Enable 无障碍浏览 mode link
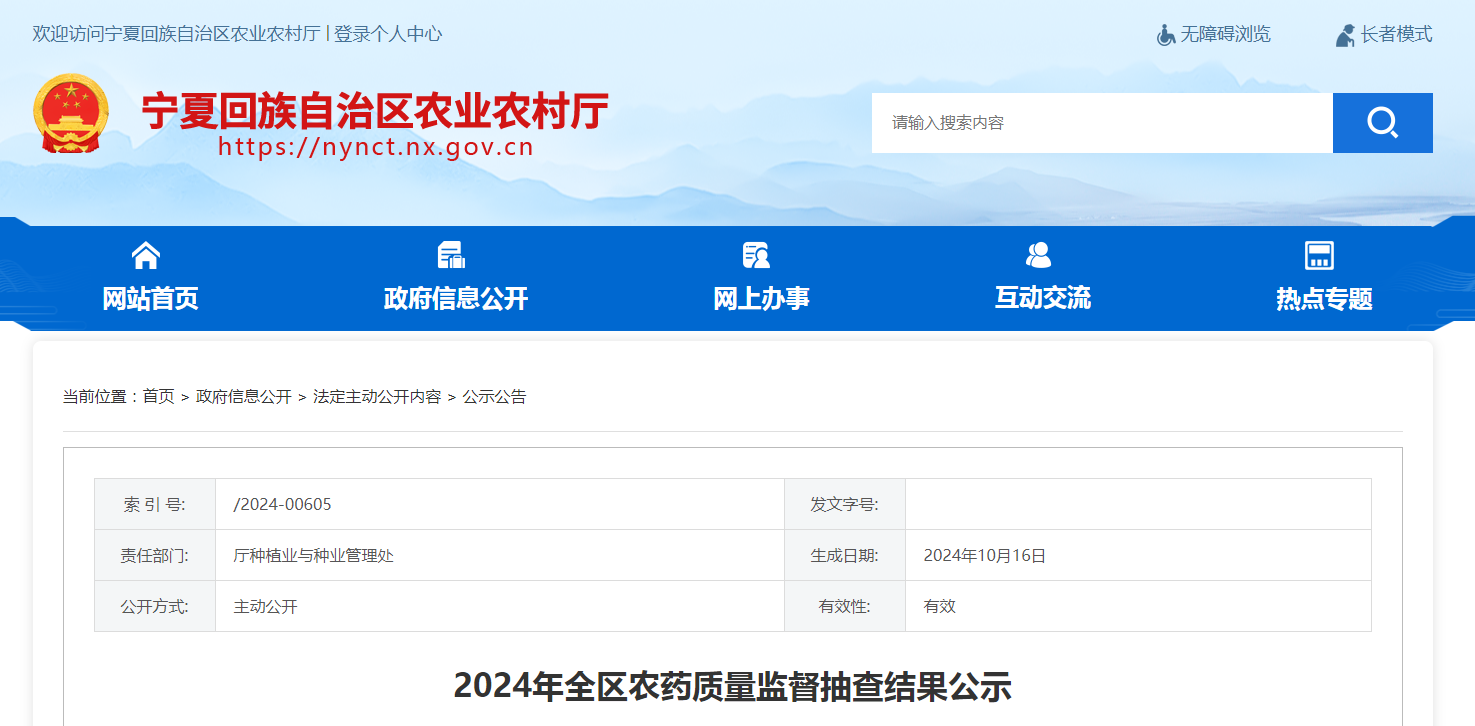 tap(1226, 35)
